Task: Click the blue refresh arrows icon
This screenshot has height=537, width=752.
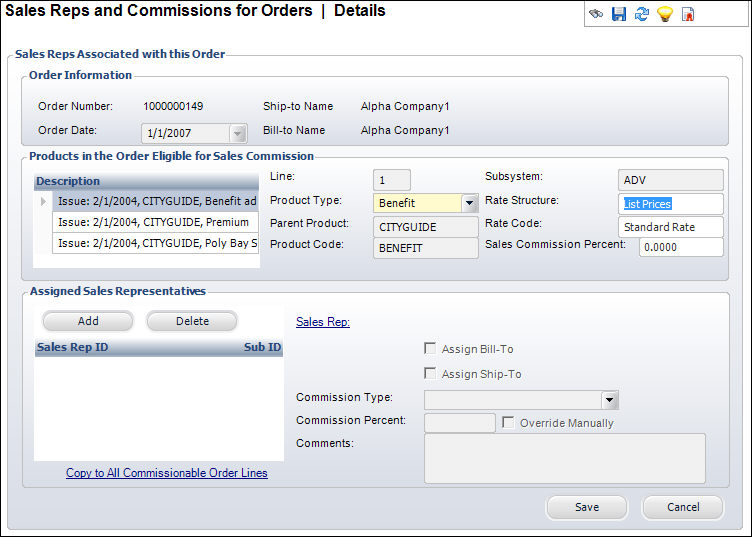Action: coord(641,15)
